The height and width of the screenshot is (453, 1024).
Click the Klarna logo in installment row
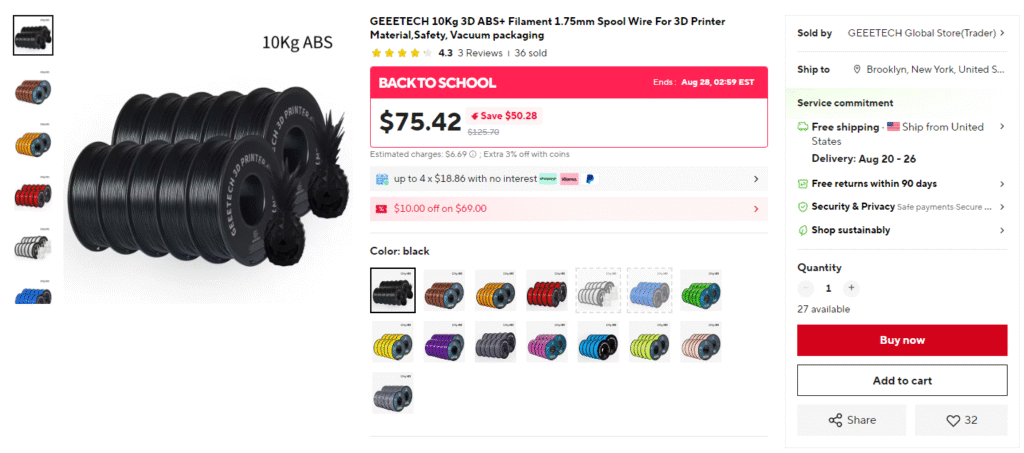click(569, 179)
